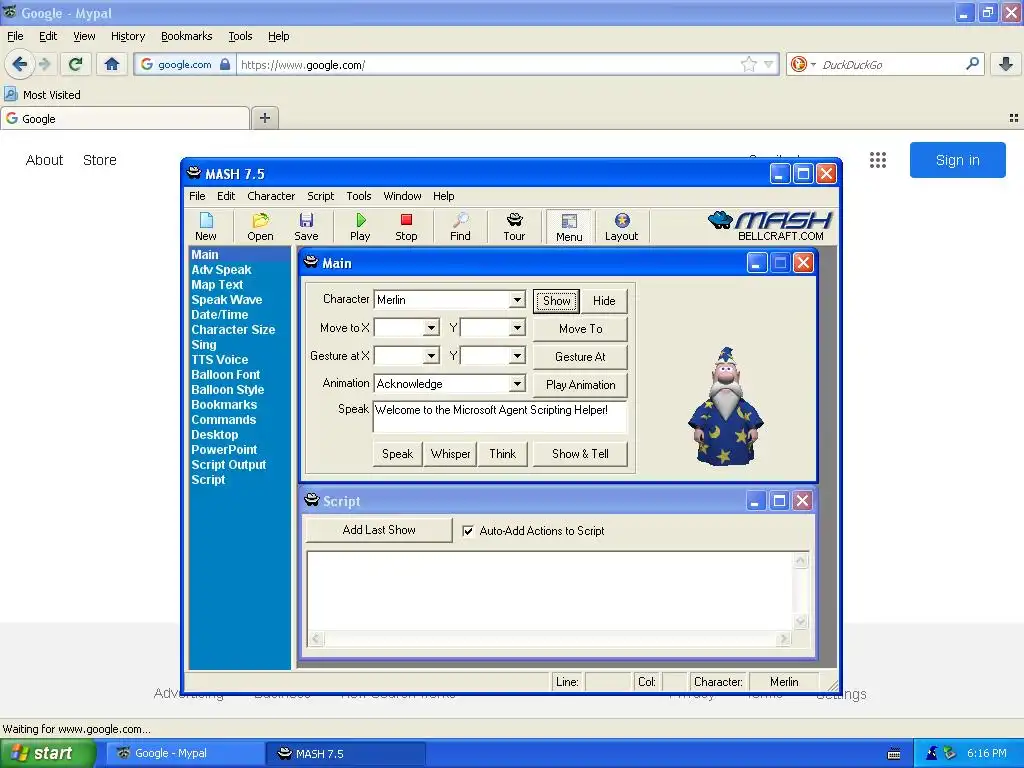Expand the Character dropdown showing Merlin

click(517, 300)
